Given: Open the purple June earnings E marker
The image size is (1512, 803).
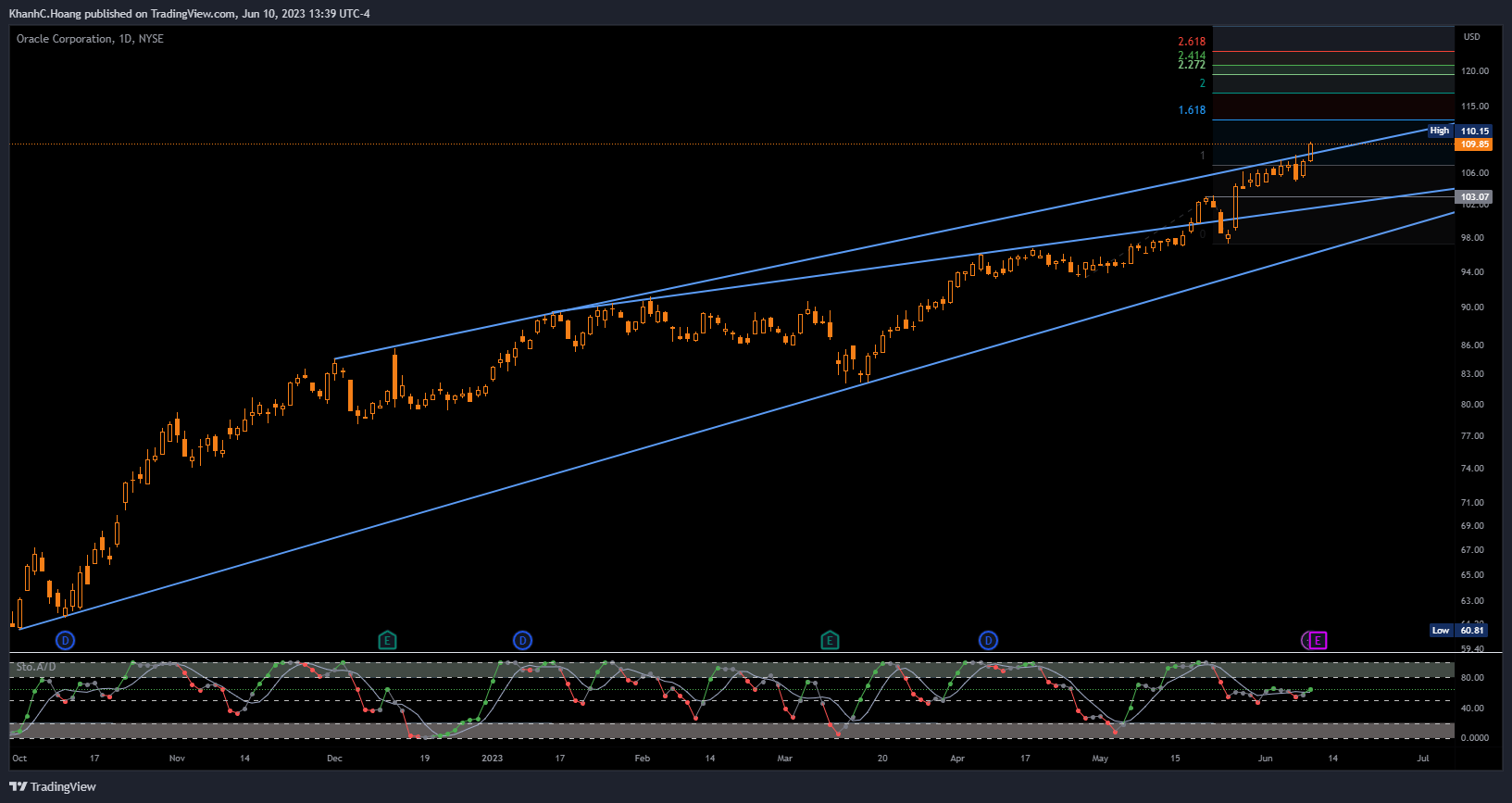Looking at the screenshot, I should [x=1318, y=640].
